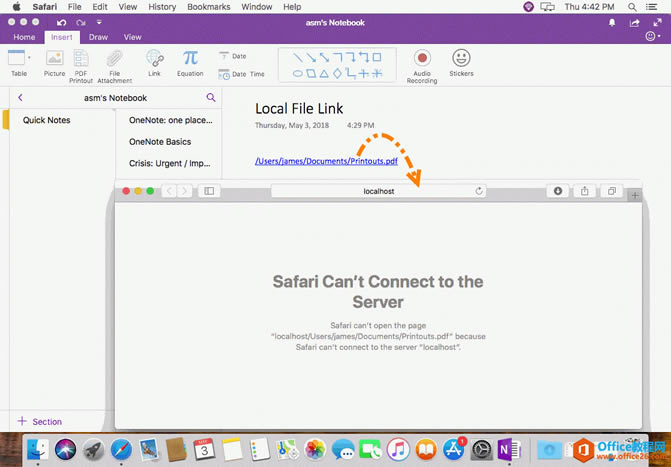Select the triangle shape
The image size is (671, 467).
pyautogui.click(x=324, y=74)
